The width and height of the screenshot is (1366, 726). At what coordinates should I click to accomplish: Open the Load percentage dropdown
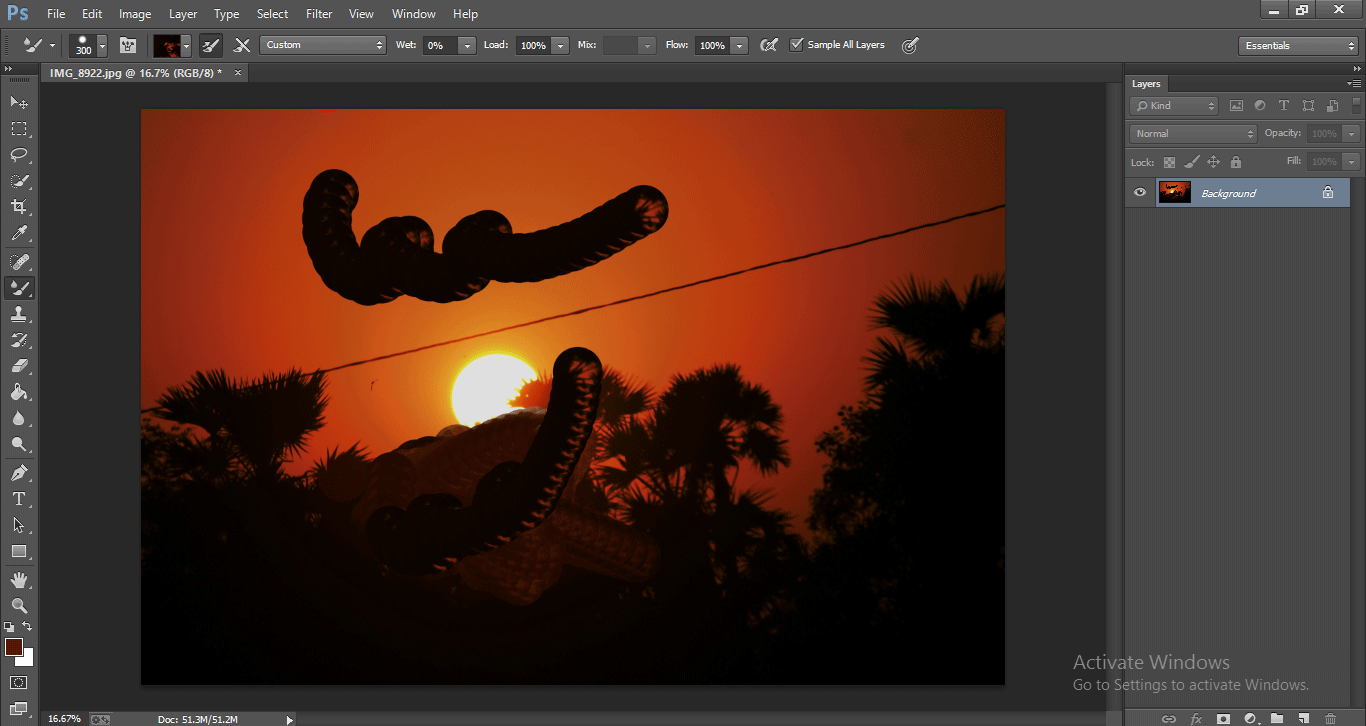click(x=559, y=45)
